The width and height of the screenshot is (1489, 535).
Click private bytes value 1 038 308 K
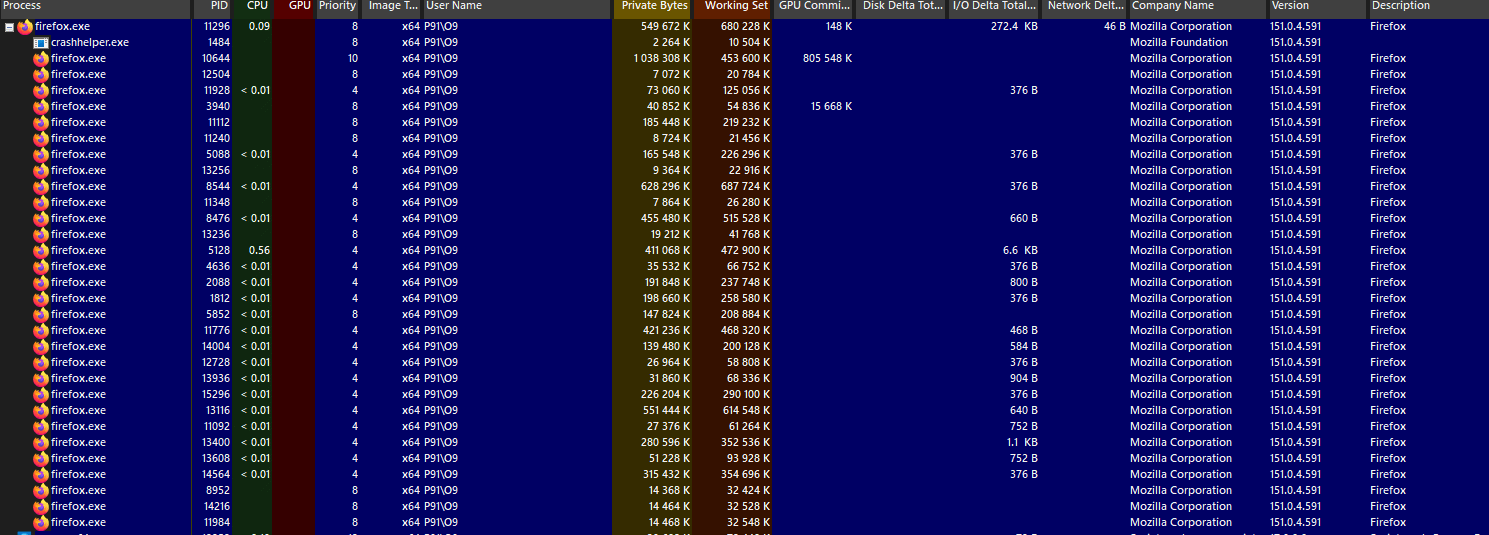click(660, 59)
